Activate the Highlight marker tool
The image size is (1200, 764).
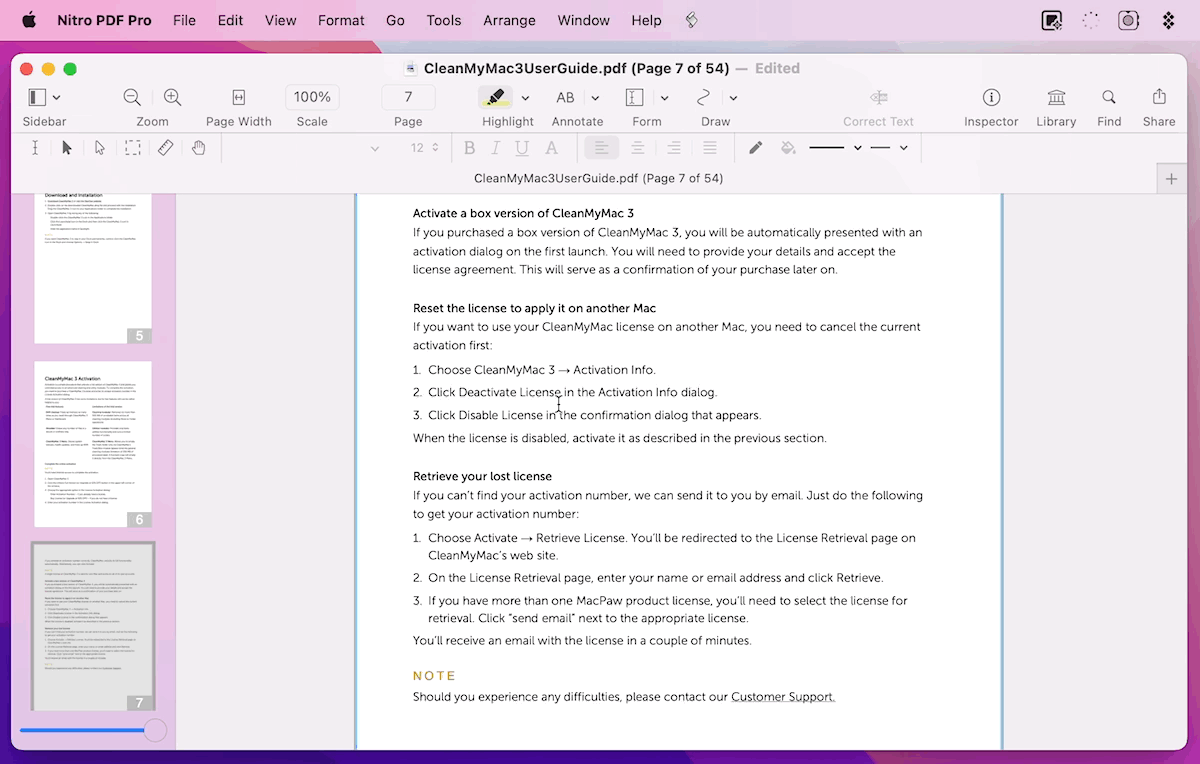click(495, 97)
